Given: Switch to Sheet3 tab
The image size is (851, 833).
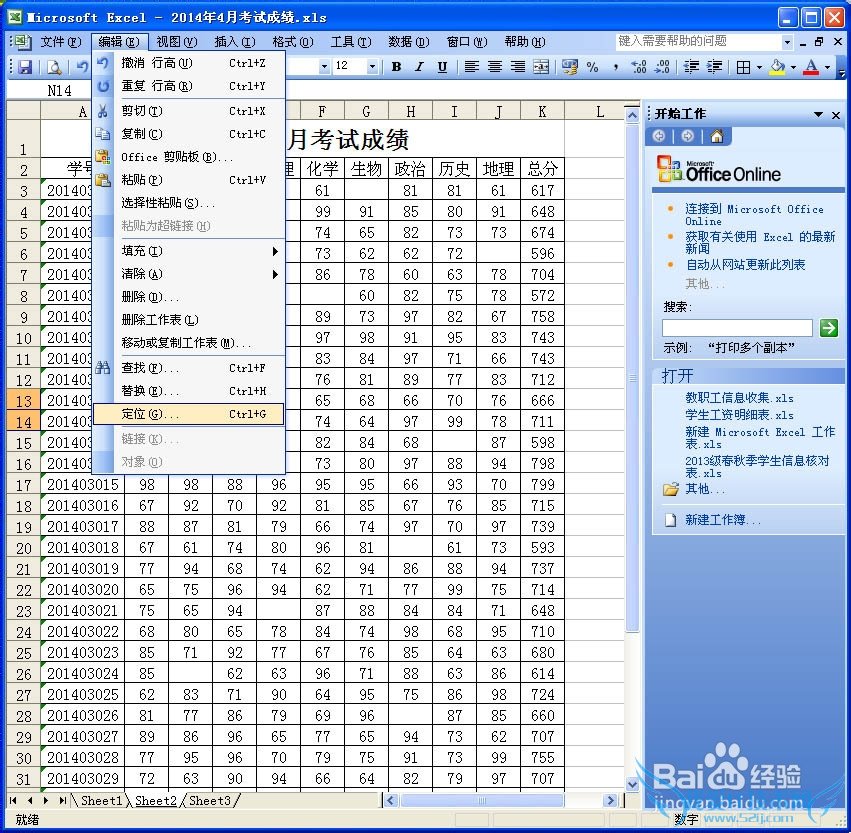Looking at the screenshot, I should (x=209, y=800).
